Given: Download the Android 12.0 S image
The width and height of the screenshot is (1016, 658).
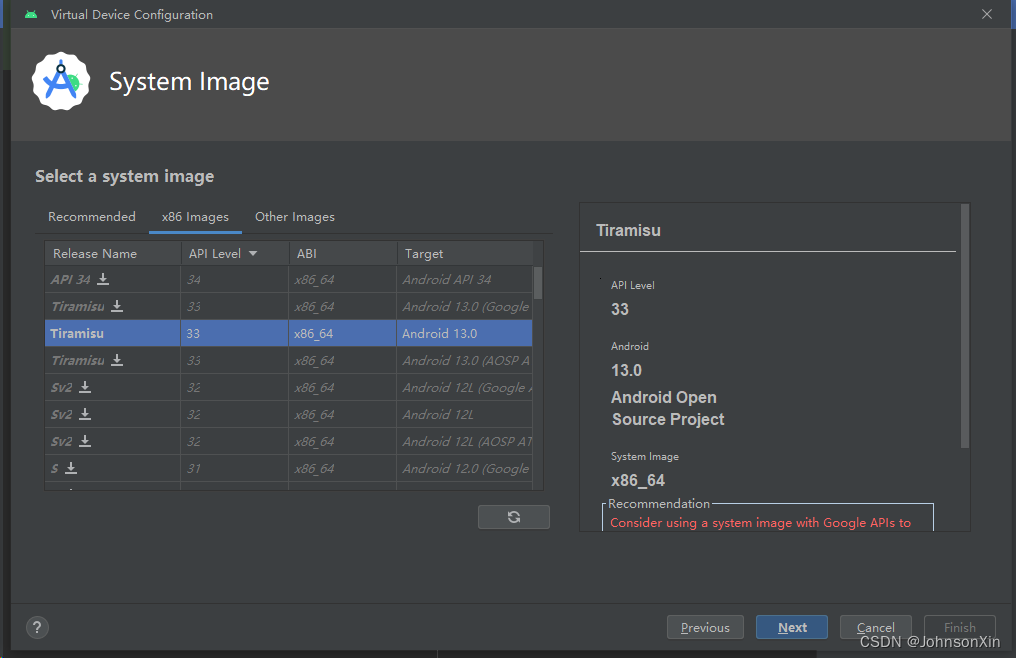Looking at the screenshot, I should [x=71, y=468].
